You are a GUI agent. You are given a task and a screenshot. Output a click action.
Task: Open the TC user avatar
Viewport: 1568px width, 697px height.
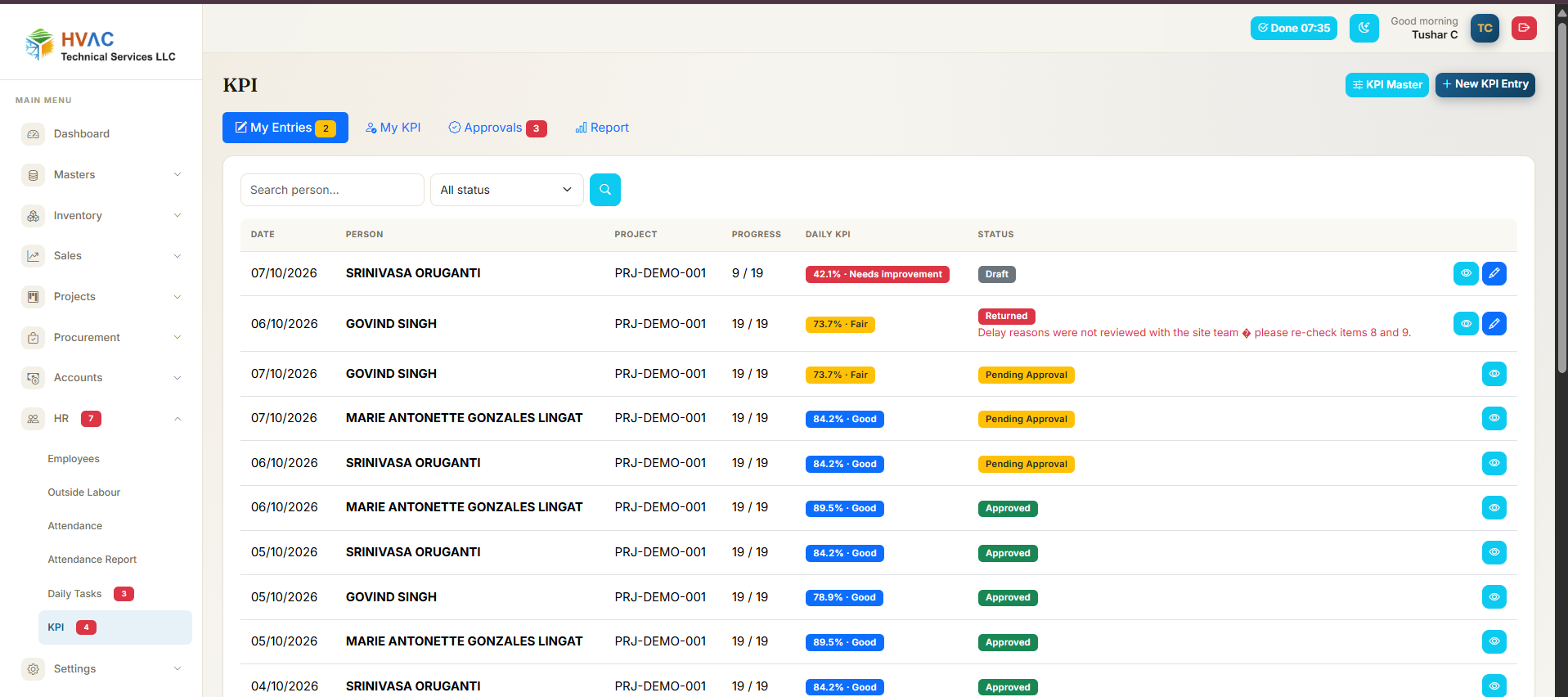(1485, 28)
